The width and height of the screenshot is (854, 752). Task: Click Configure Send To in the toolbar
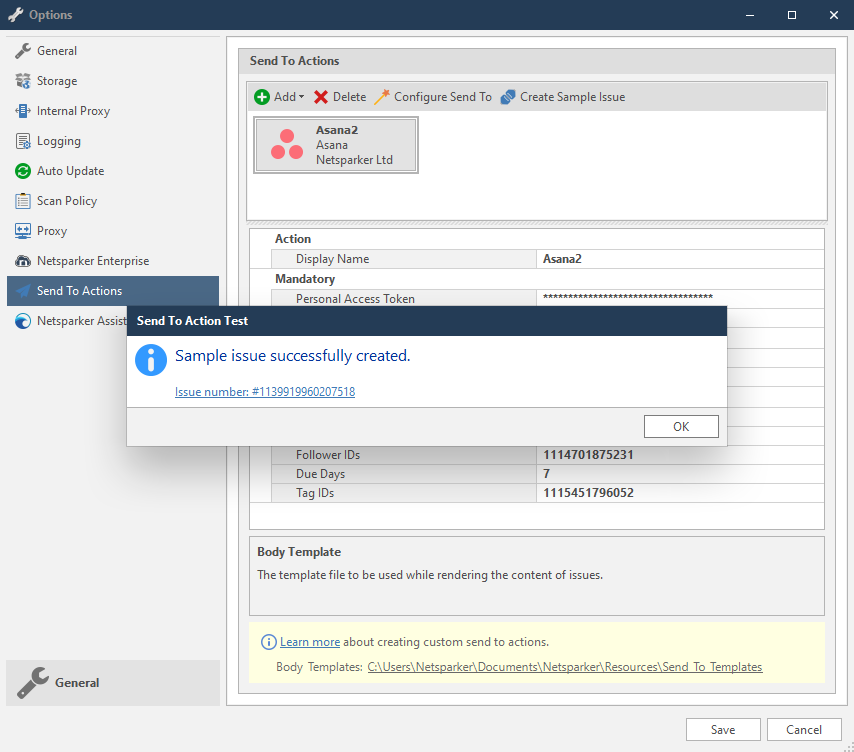pyautogui.click(x=432, y=96)
